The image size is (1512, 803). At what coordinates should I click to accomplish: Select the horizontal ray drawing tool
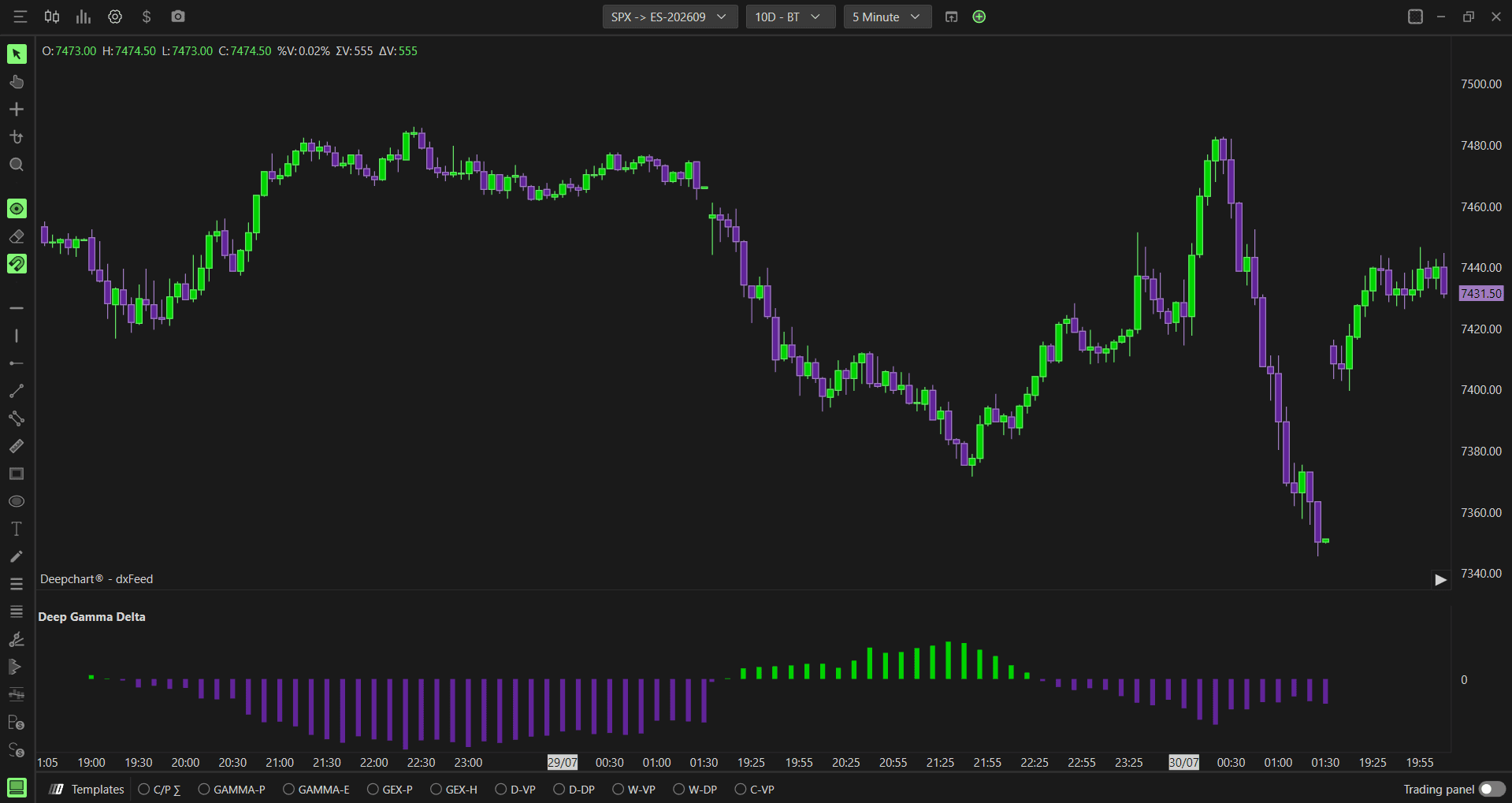pyautogui.click(x=17, y=363)
